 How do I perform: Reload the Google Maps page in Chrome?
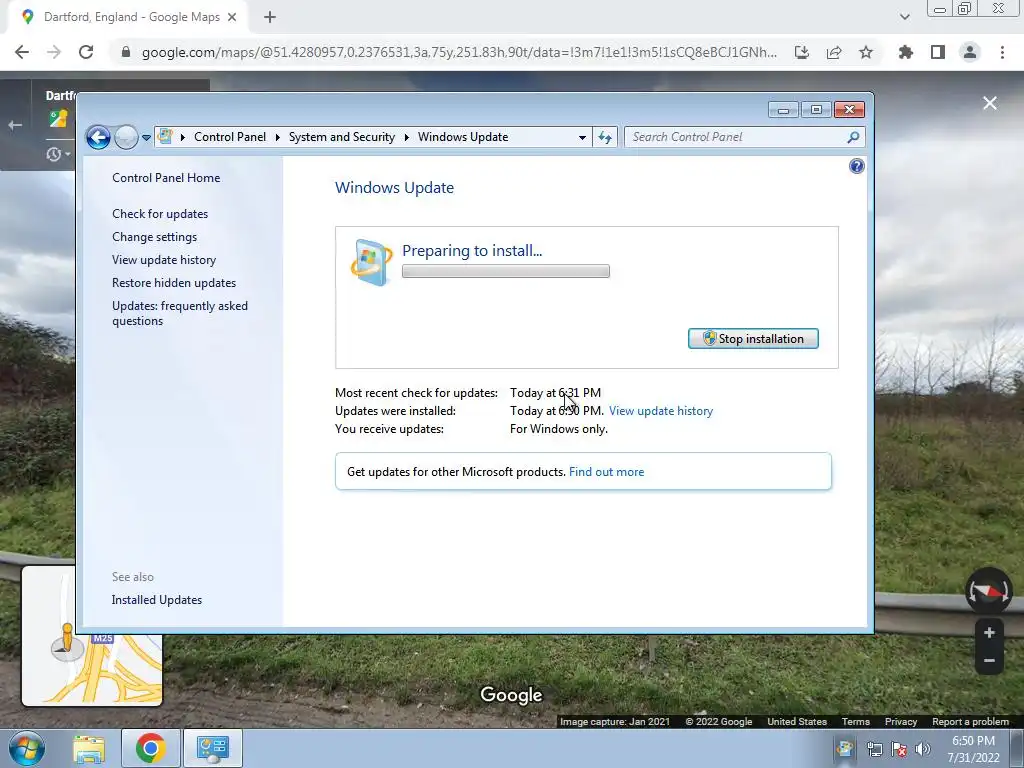click(x=86, y=52)
